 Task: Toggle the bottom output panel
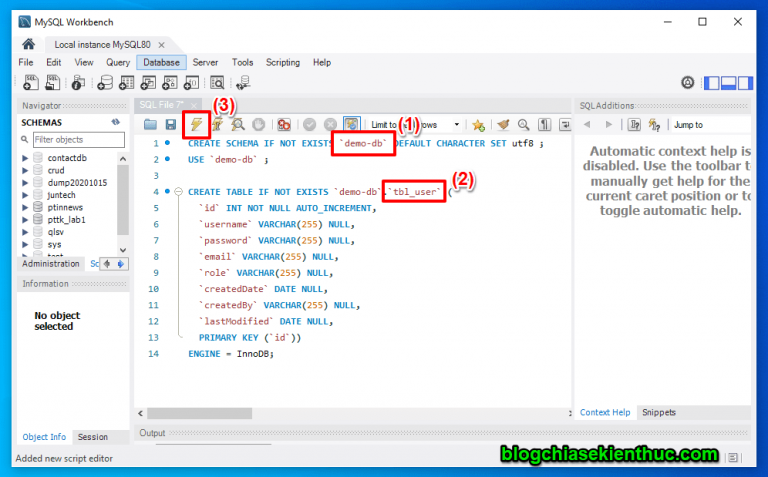tap(728, 83)
